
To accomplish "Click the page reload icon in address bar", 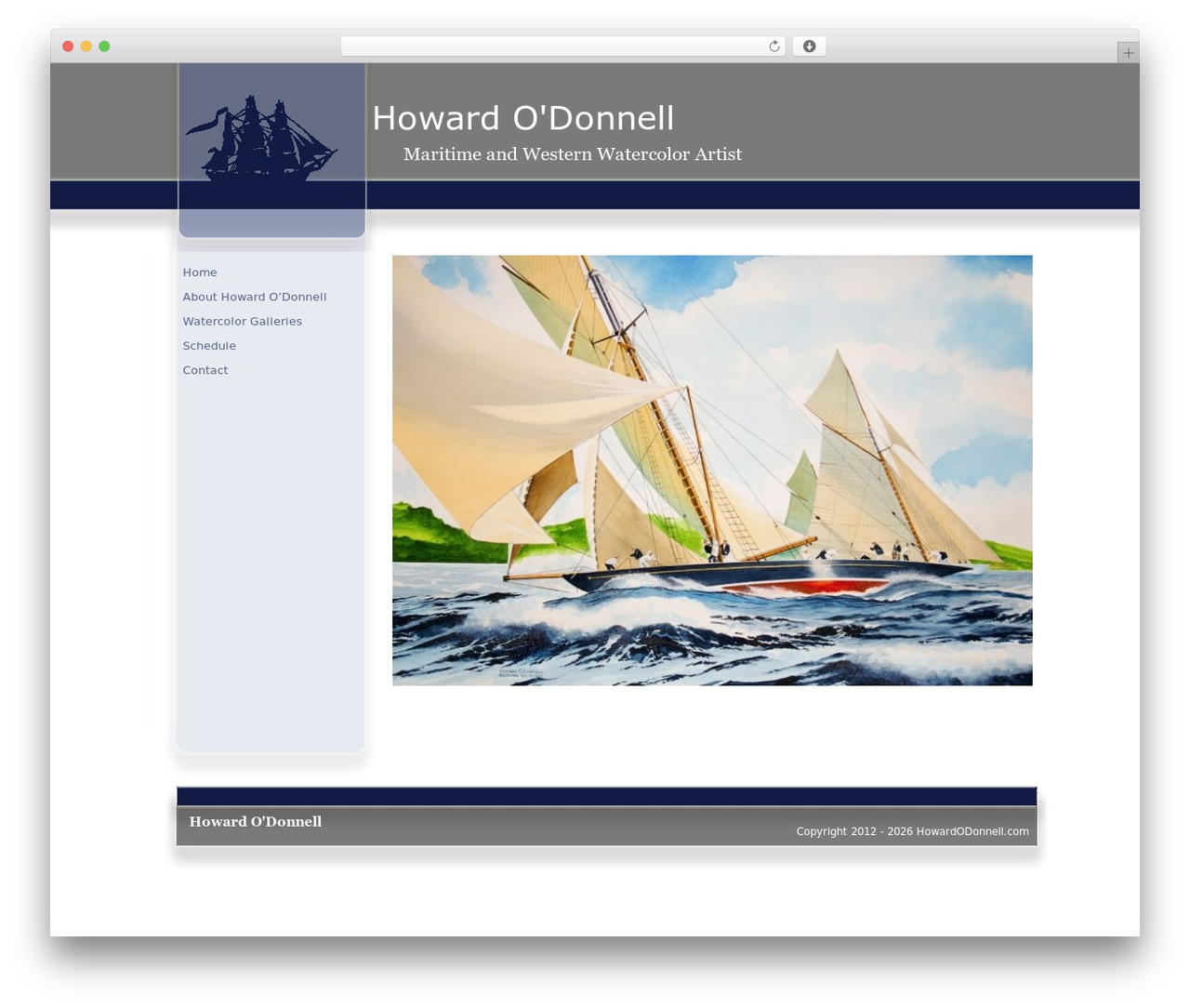I will pos(773,46).
